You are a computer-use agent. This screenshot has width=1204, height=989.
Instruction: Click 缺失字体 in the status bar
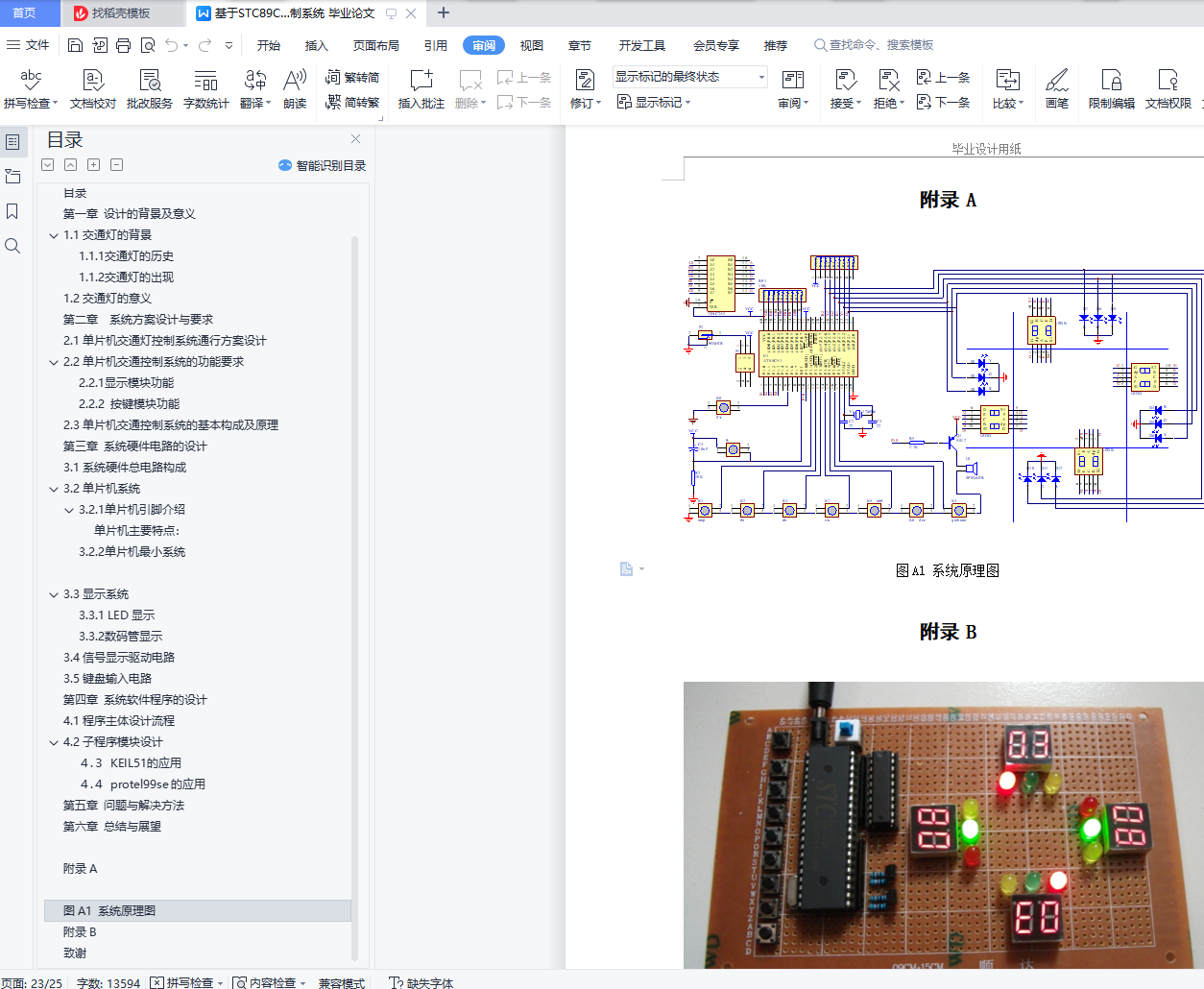(421, 982)
